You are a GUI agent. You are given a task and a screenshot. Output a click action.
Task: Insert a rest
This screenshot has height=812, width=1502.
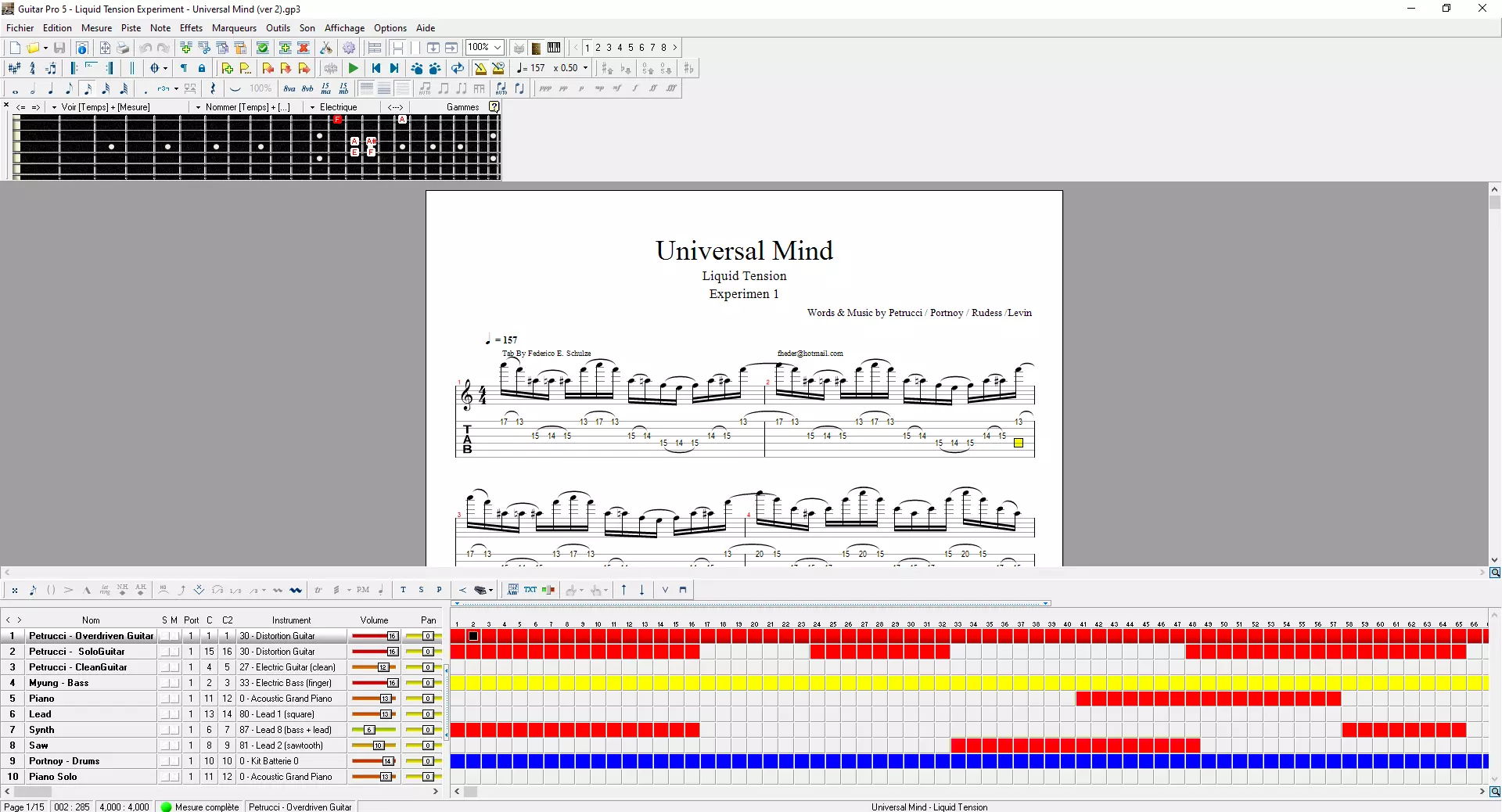213,88
